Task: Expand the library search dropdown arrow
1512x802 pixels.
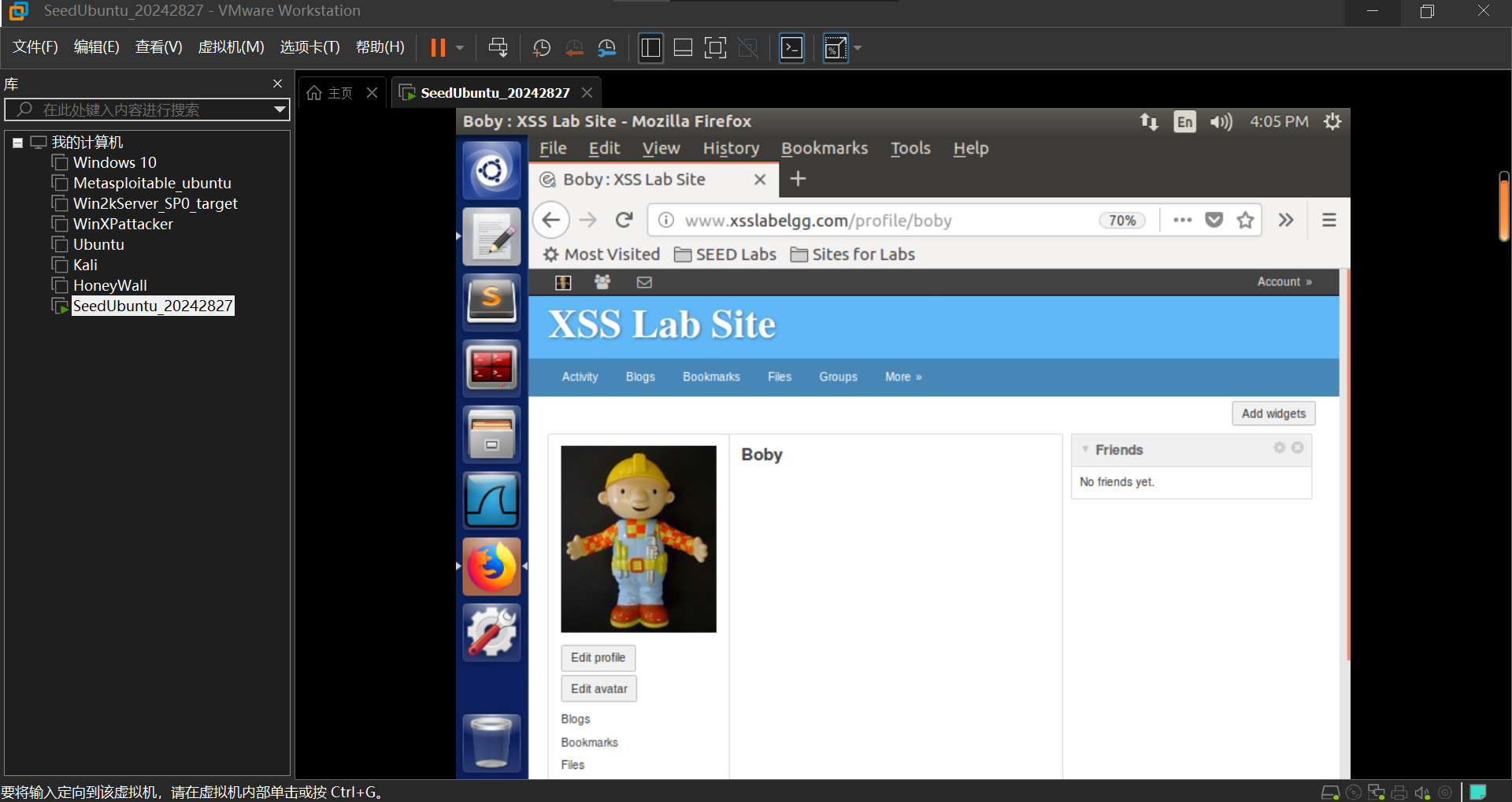Action: 280,110
